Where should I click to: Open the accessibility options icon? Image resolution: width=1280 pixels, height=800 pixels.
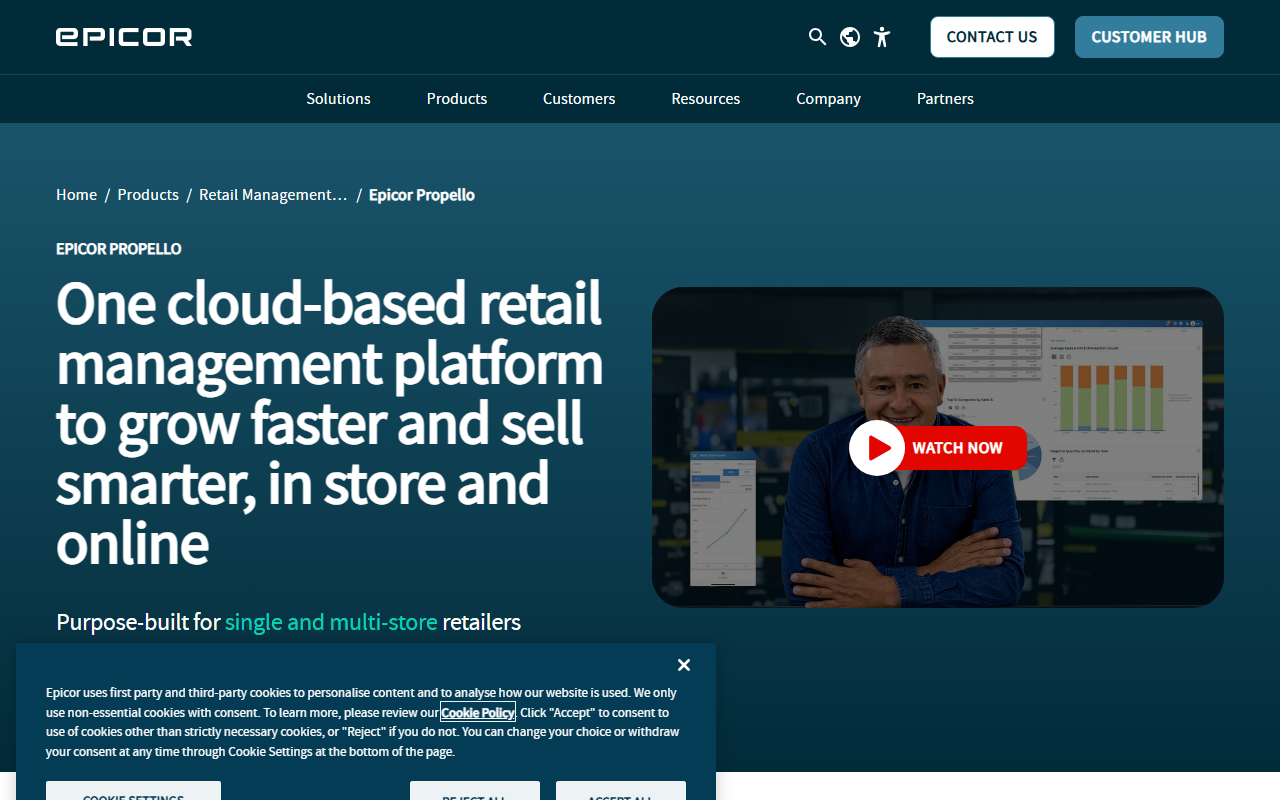tap(881, 37)
